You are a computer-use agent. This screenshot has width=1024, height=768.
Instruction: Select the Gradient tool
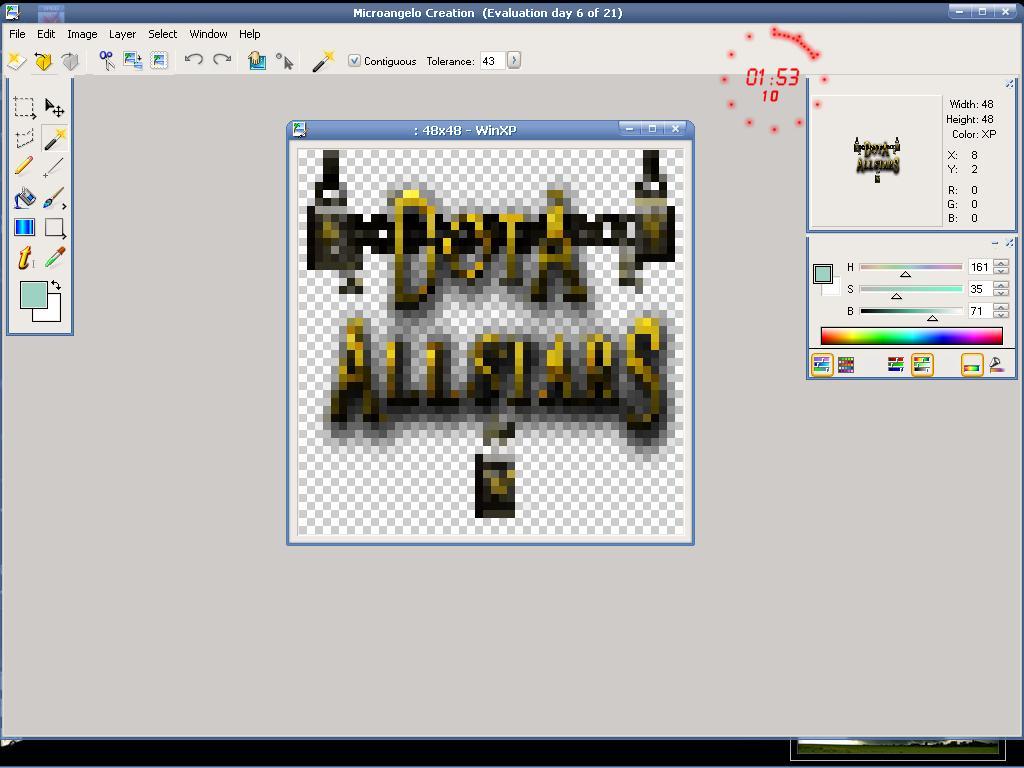click(x=24, y=227)
